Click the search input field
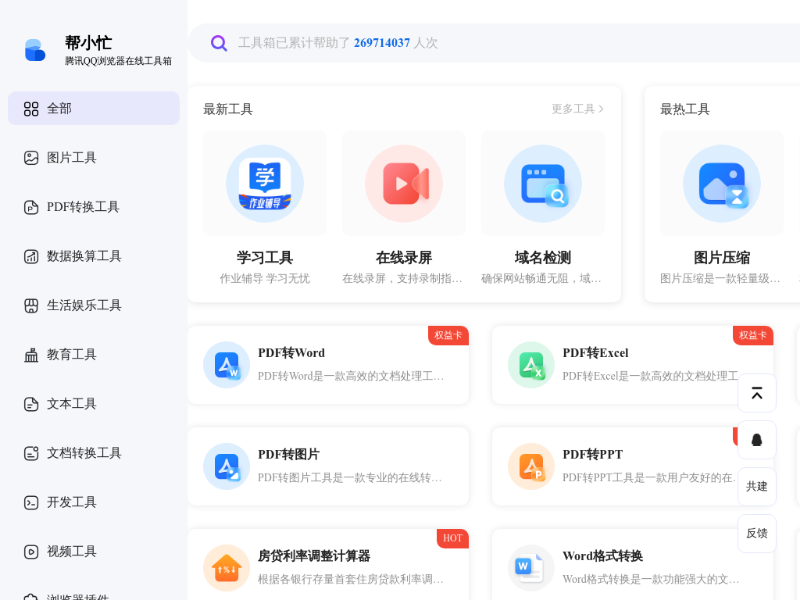Viewport: 800px width, 600px height. pyautogui.click(x=494, y=43)
